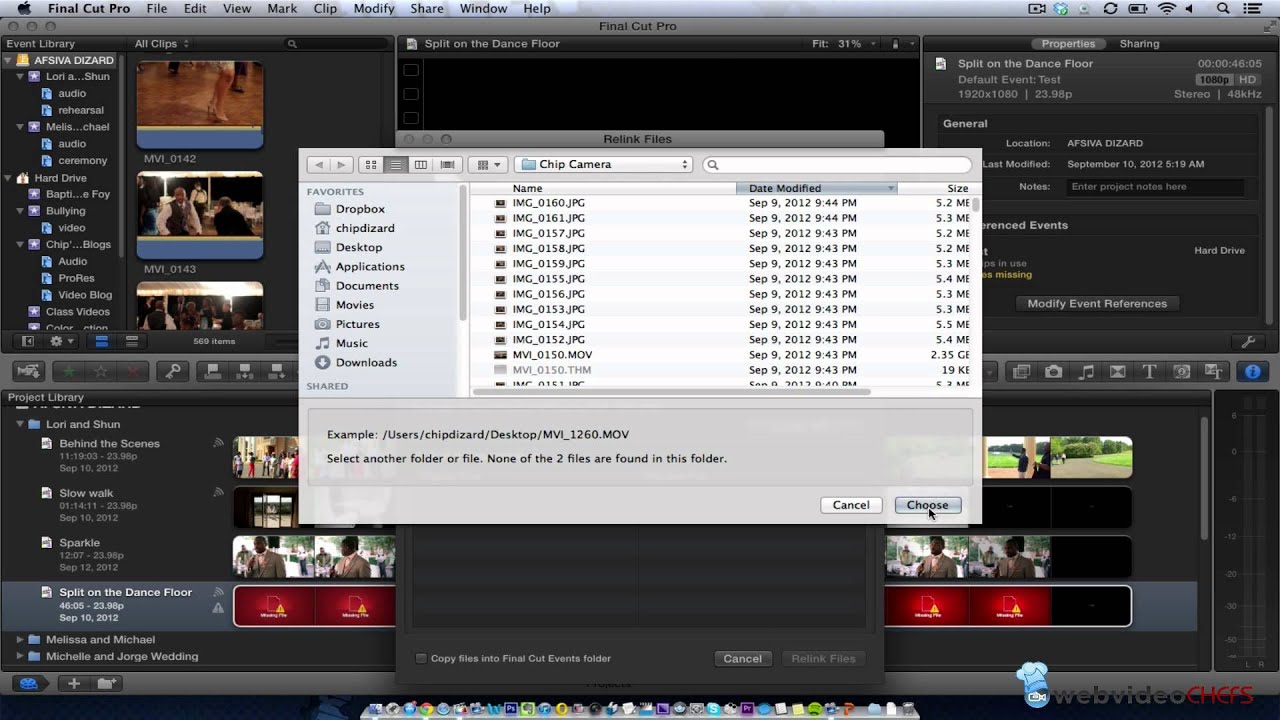1280x720 pixels.
Task: Click the unrate hollow star icon
Action: 101,372
